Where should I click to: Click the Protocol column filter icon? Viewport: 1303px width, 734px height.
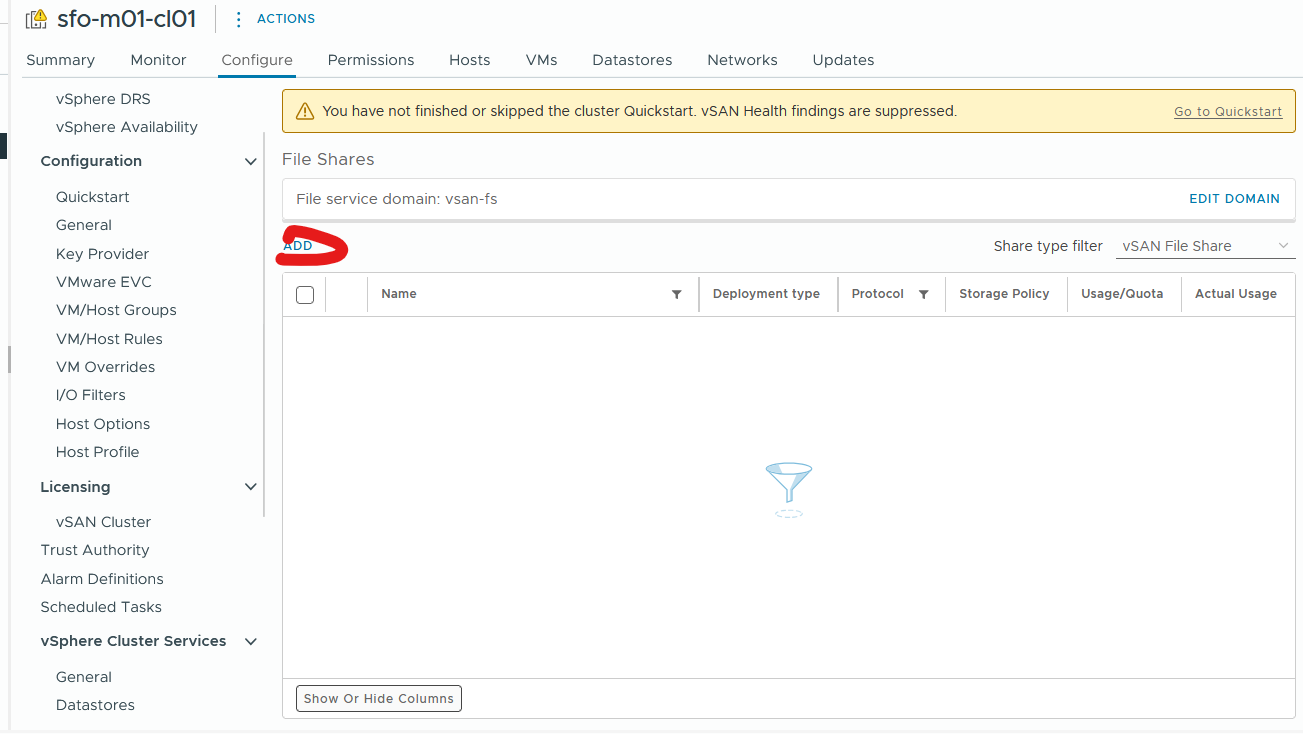coord(924,294)
